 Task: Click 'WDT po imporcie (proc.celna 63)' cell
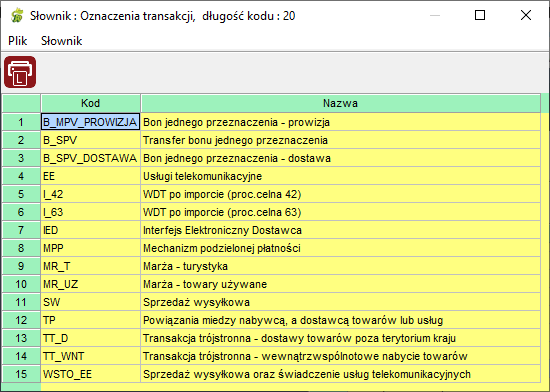(340, 212)
